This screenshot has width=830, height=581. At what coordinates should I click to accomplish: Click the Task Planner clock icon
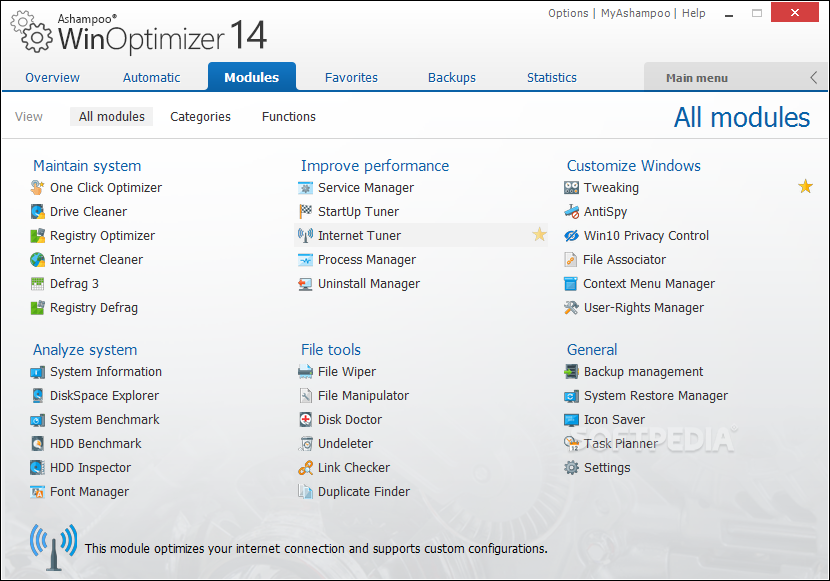click(571, 444)
